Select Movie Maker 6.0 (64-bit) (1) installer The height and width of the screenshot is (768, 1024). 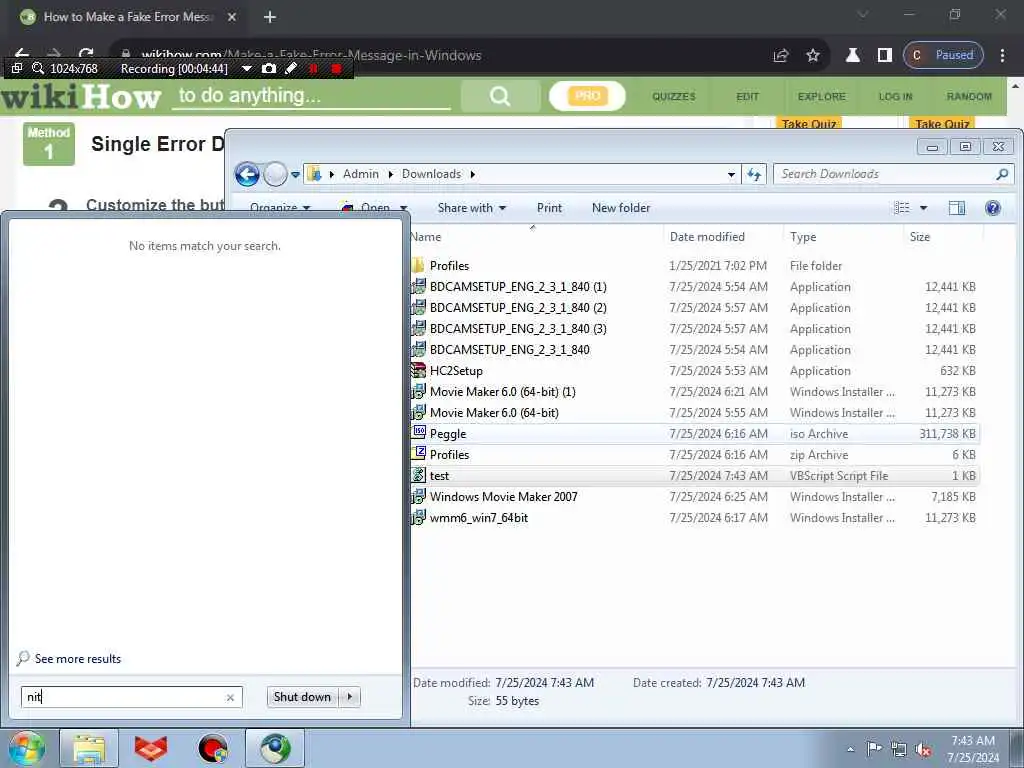pos(502,392)
